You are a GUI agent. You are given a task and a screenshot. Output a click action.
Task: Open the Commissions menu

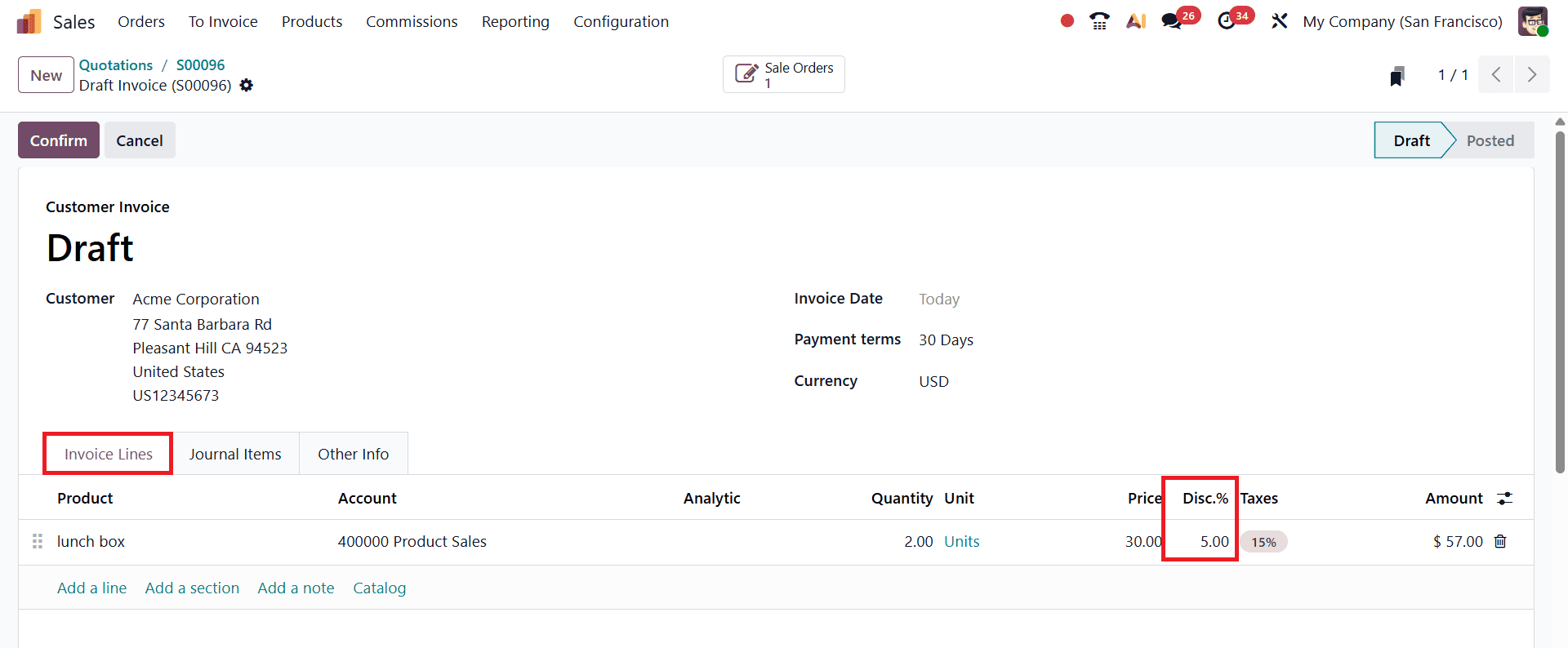(x=412, y=21)
